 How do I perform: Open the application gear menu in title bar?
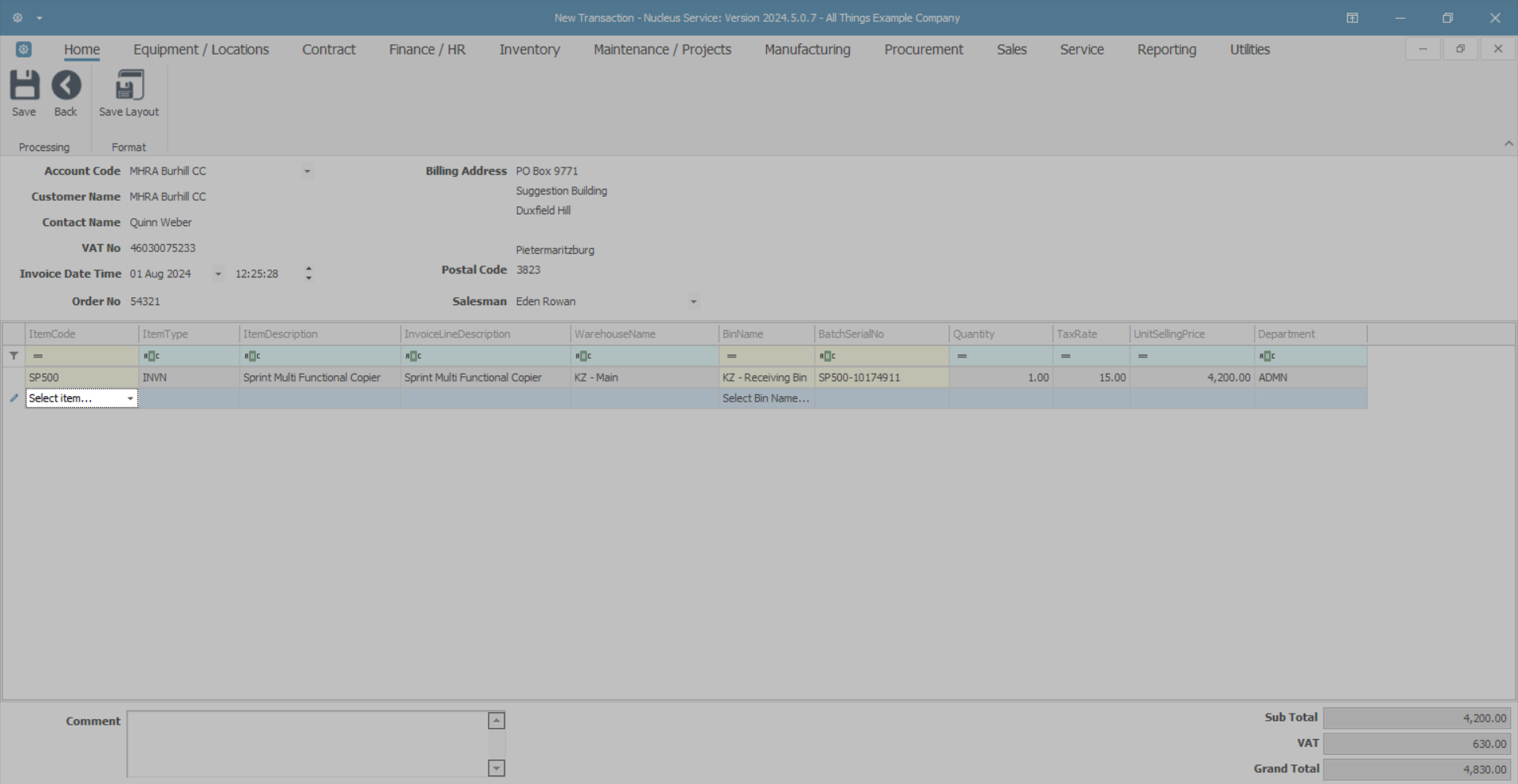pos(17,17)
